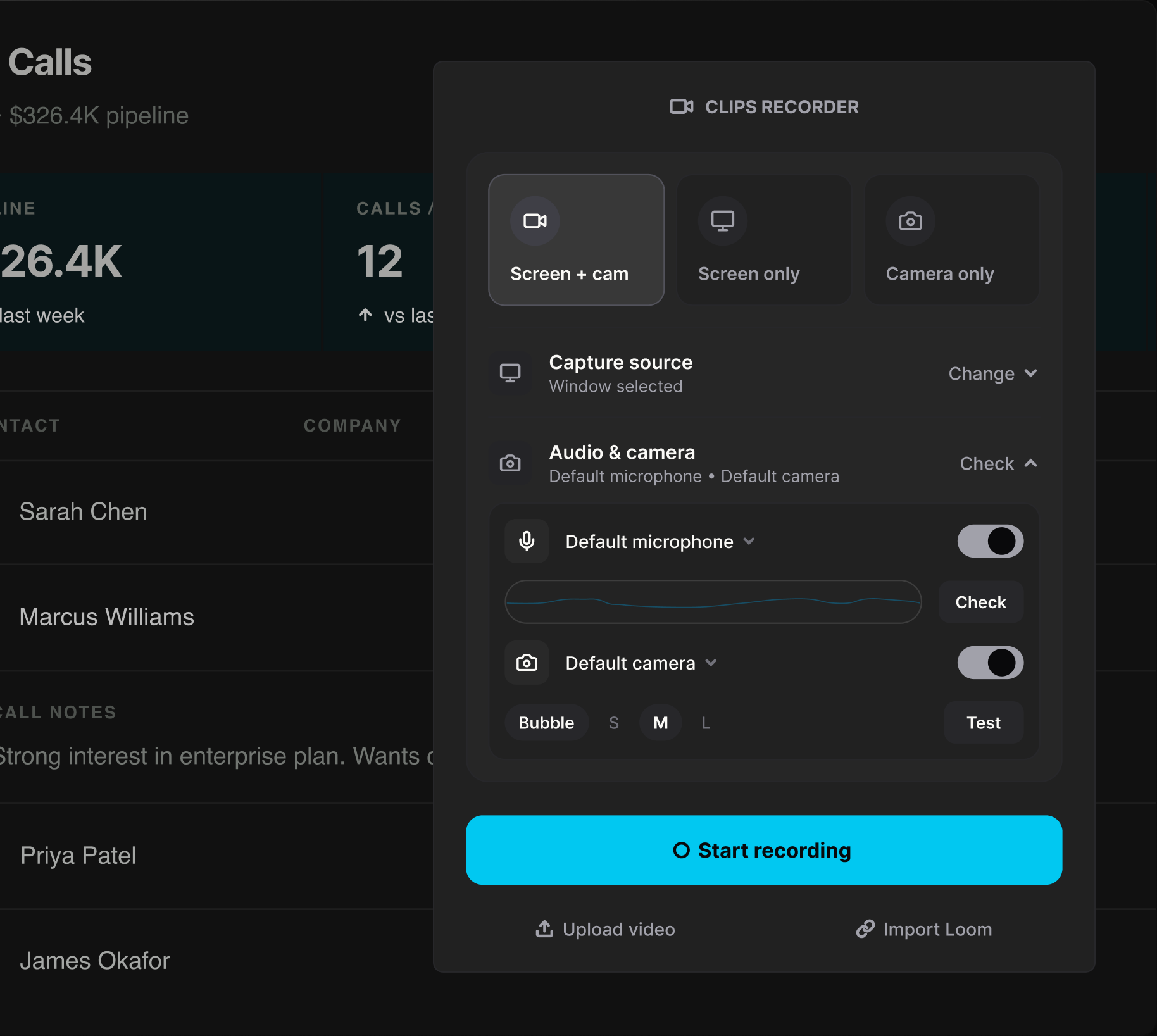Click the video camera icon in Screen + cam
The height and width of the screenshot is (1036, 1157).
point(535,221)
